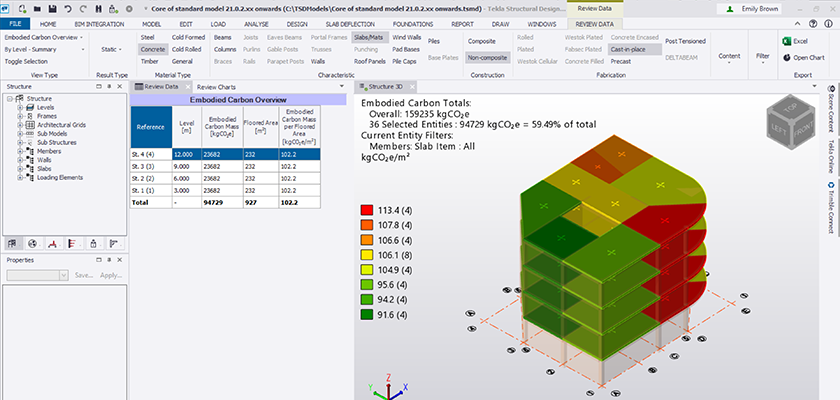Open the Embodied Carbon Overview dropdown
This screenshot has height=400, width=840.
pyautogui.click(x=44, y=37)
